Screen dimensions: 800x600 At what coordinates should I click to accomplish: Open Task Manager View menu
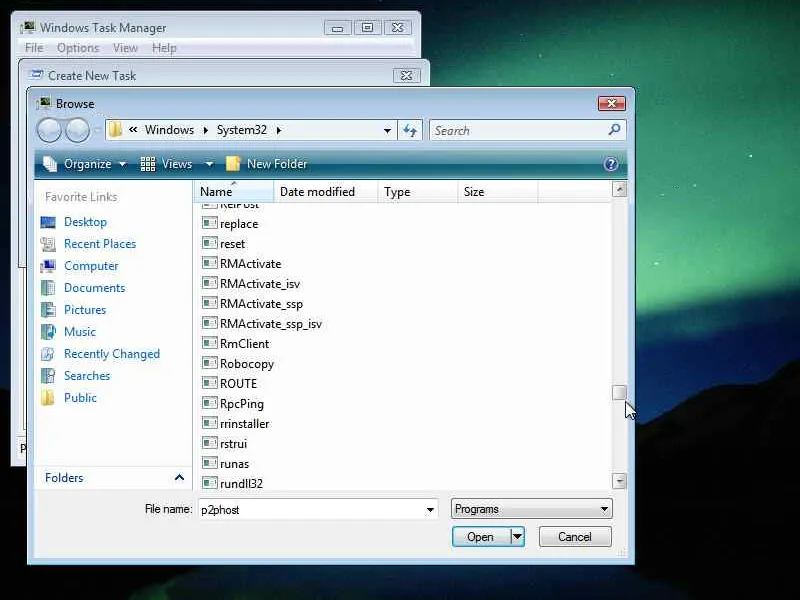tap(126, 48)
